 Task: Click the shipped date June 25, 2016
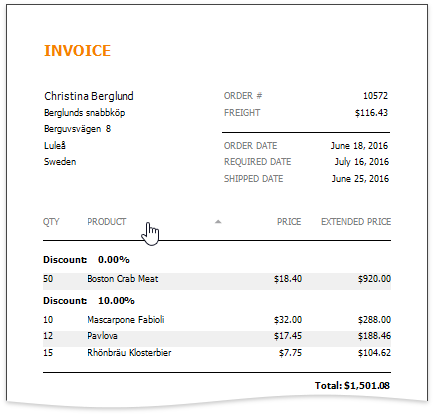360,179
